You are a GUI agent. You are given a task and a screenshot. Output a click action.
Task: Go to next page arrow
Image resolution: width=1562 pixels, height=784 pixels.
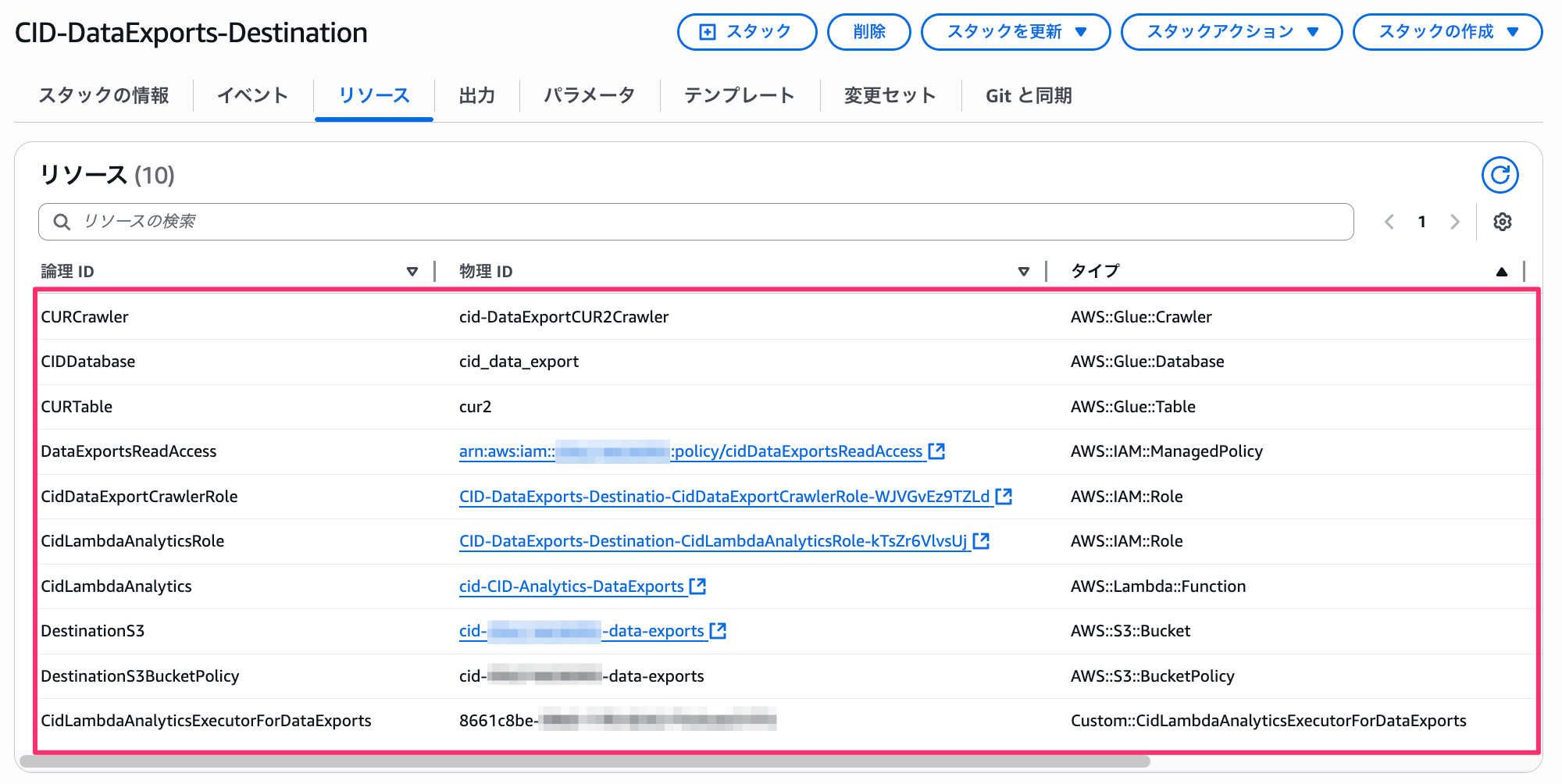[x=1454, y=222]
